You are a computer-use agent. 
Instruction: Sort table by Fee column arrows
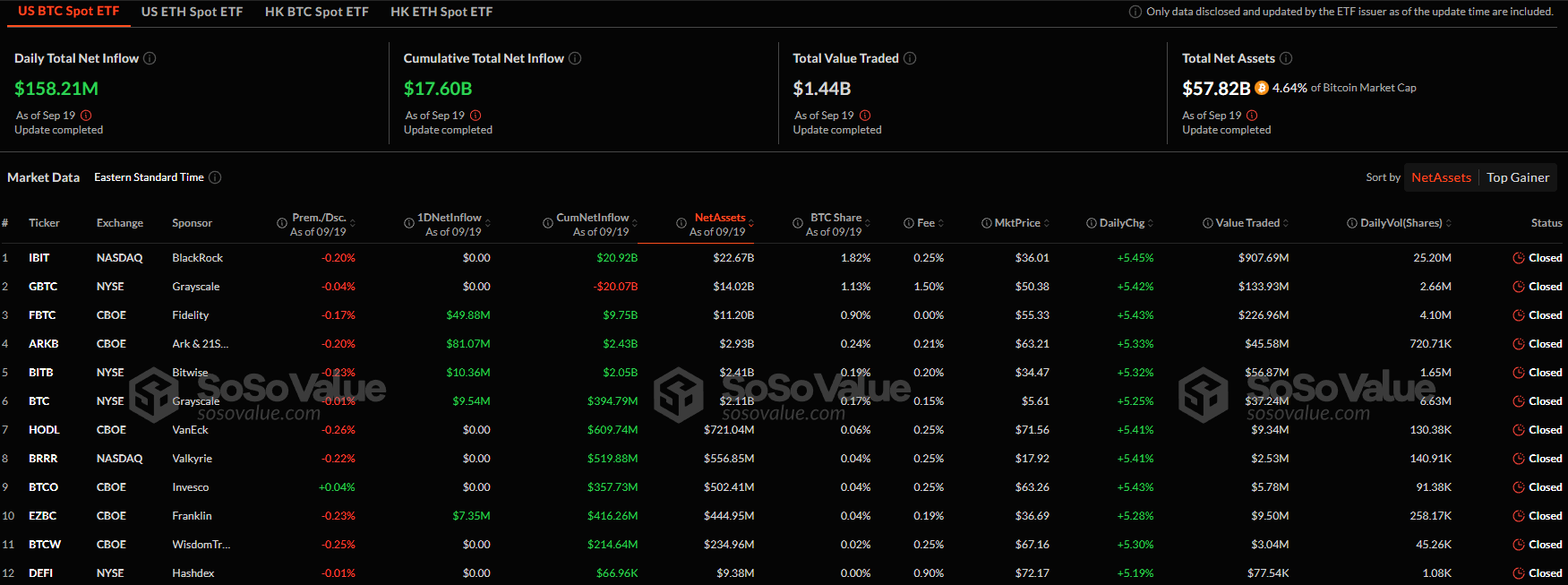(941, 223)
